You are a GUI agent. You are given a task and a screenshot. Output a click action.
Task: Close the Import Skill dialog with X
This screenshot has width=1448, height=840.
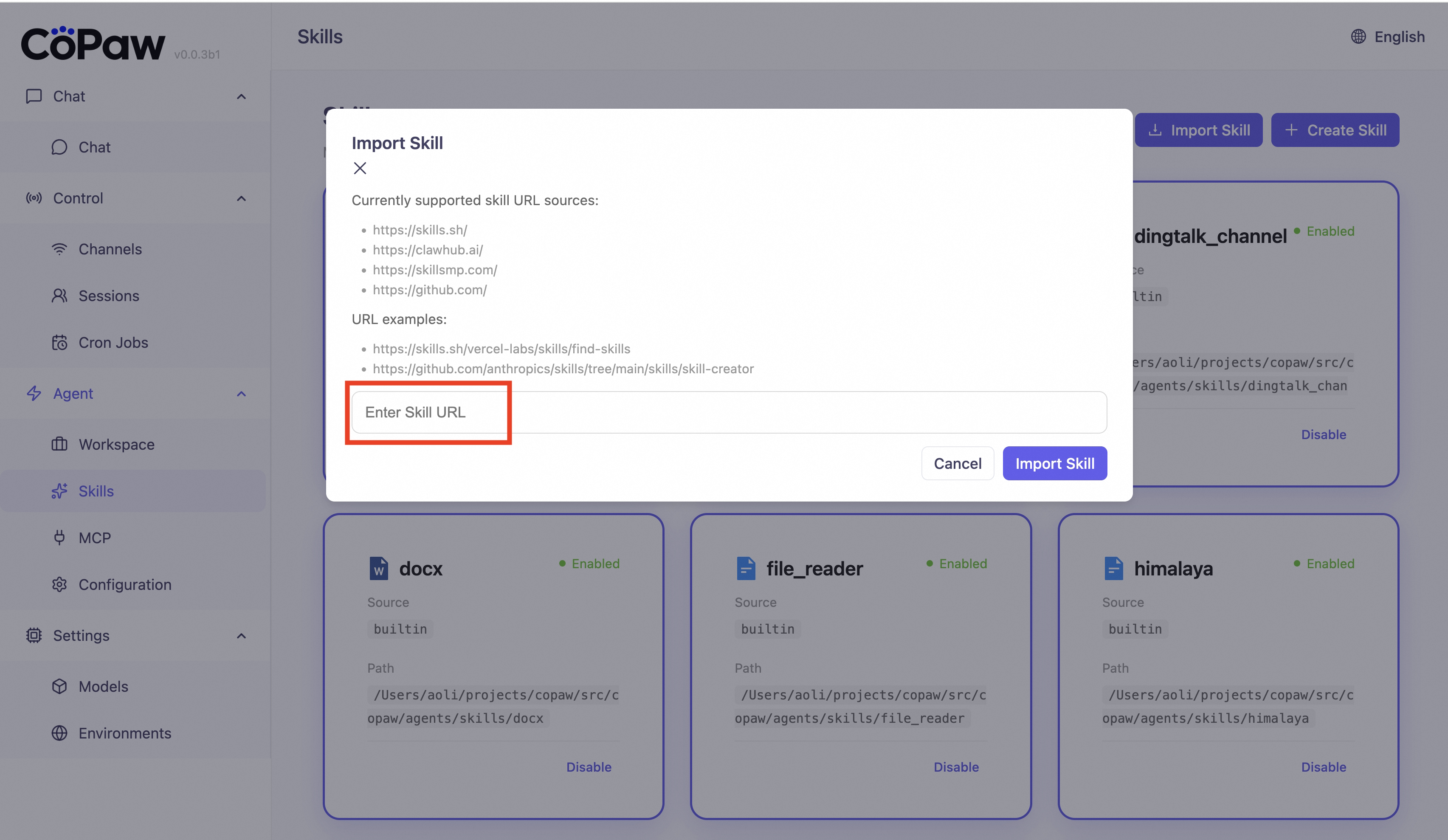pos(360,168)
